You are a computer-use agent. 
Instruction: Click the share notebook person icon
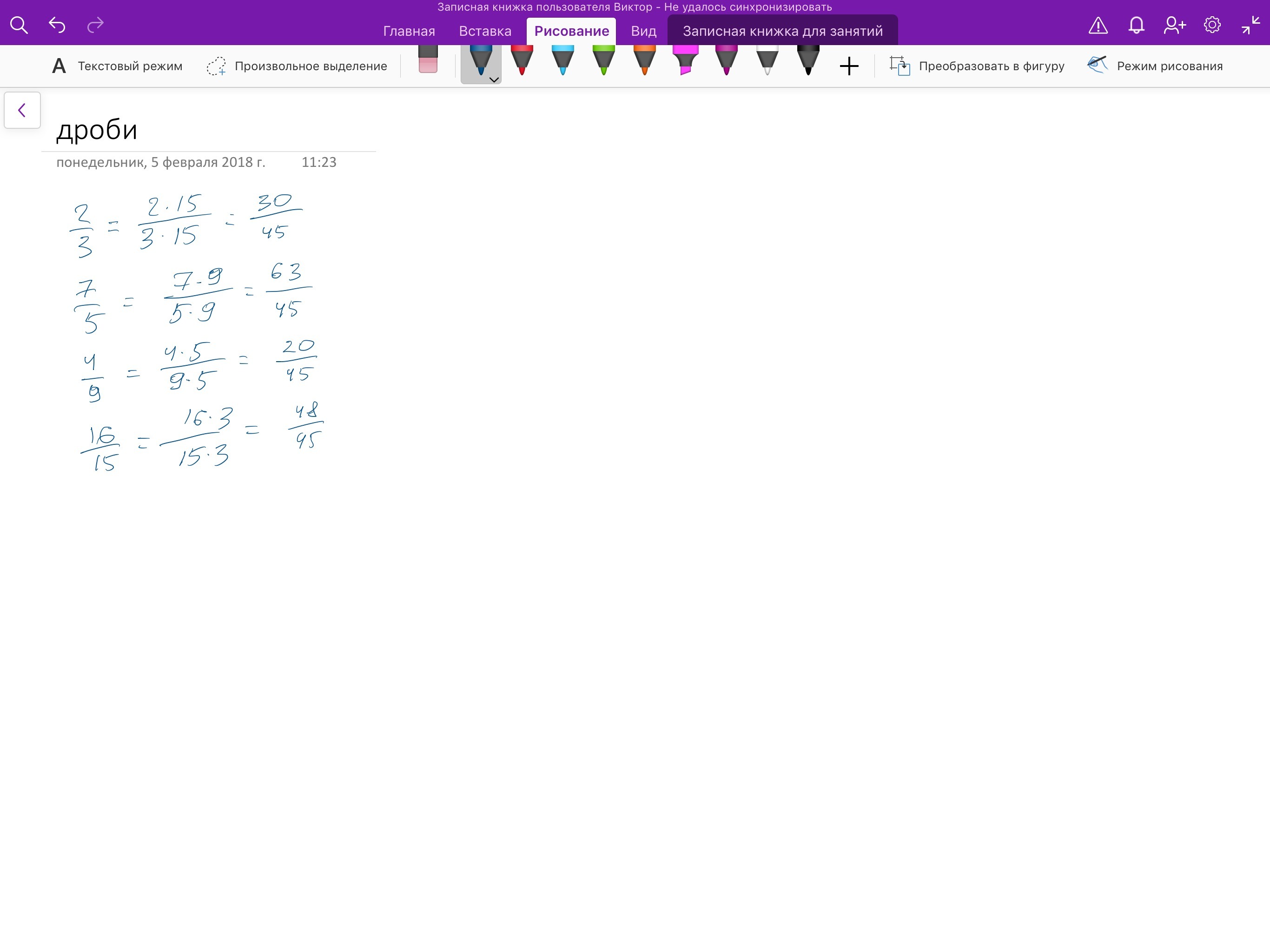pos(1174,25)
